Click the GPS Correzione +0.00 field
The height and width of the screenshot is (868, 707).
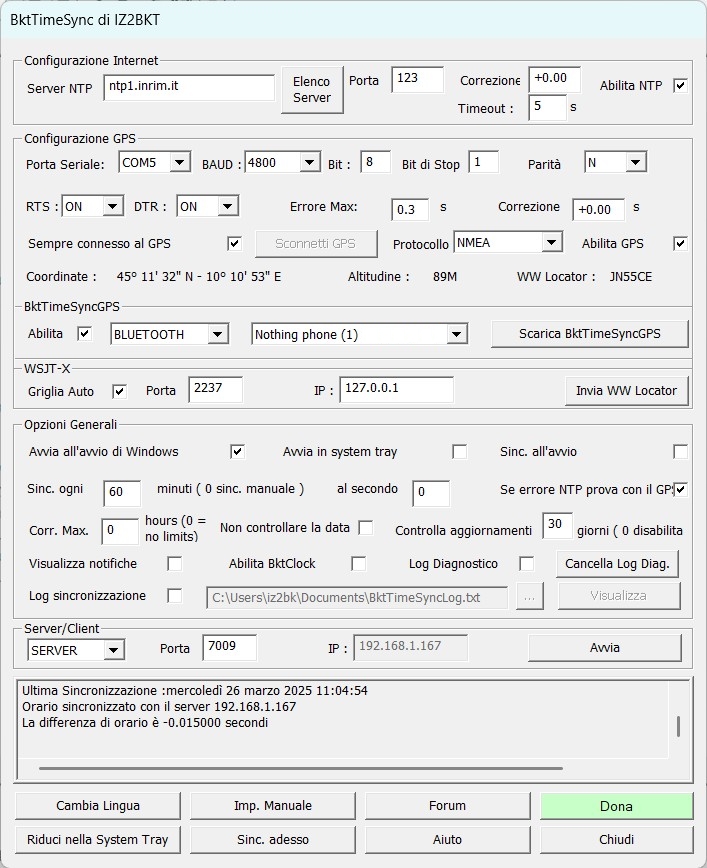point(598,210)
